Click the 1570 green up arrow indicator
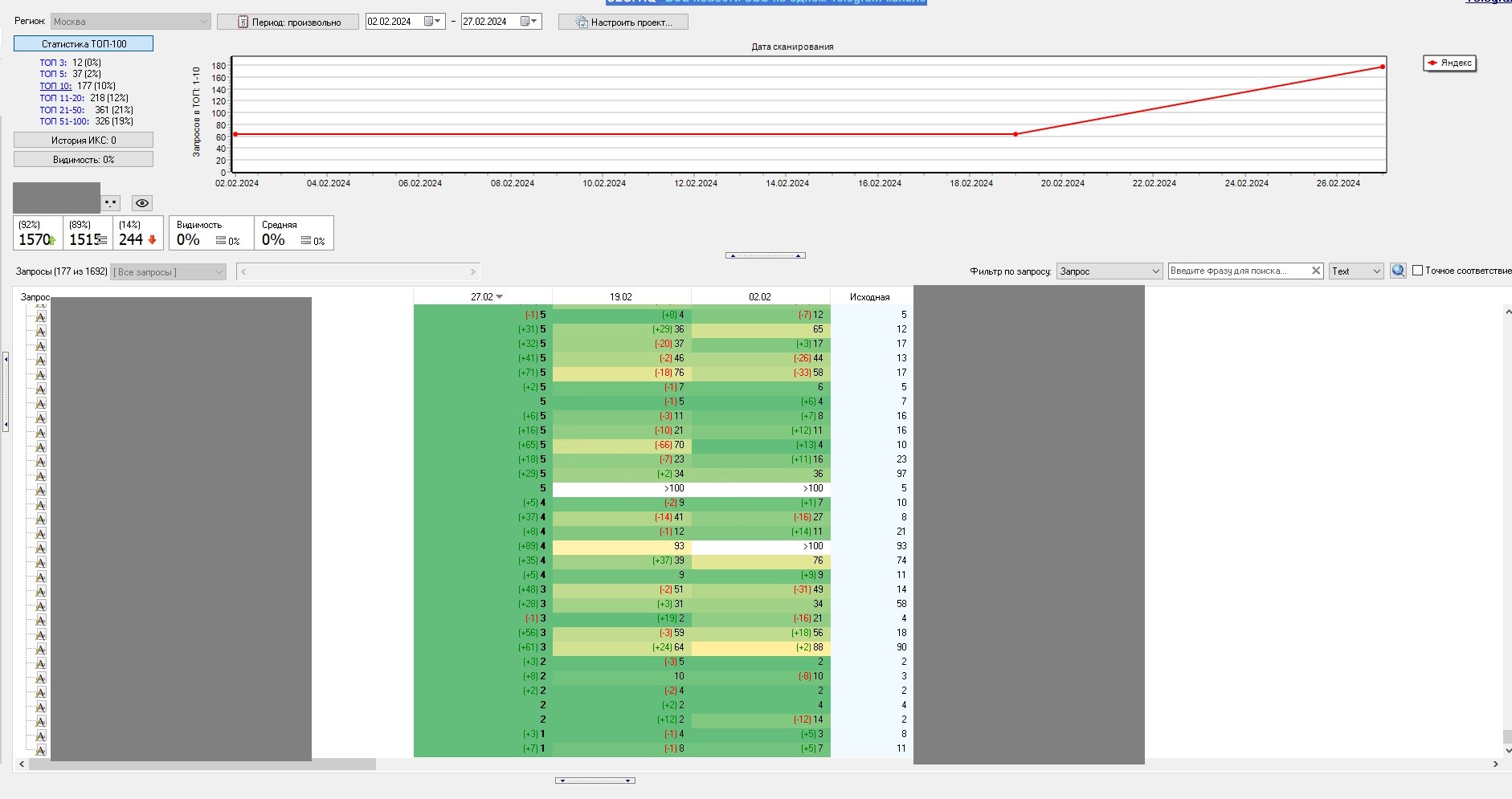 coord(52,240)
